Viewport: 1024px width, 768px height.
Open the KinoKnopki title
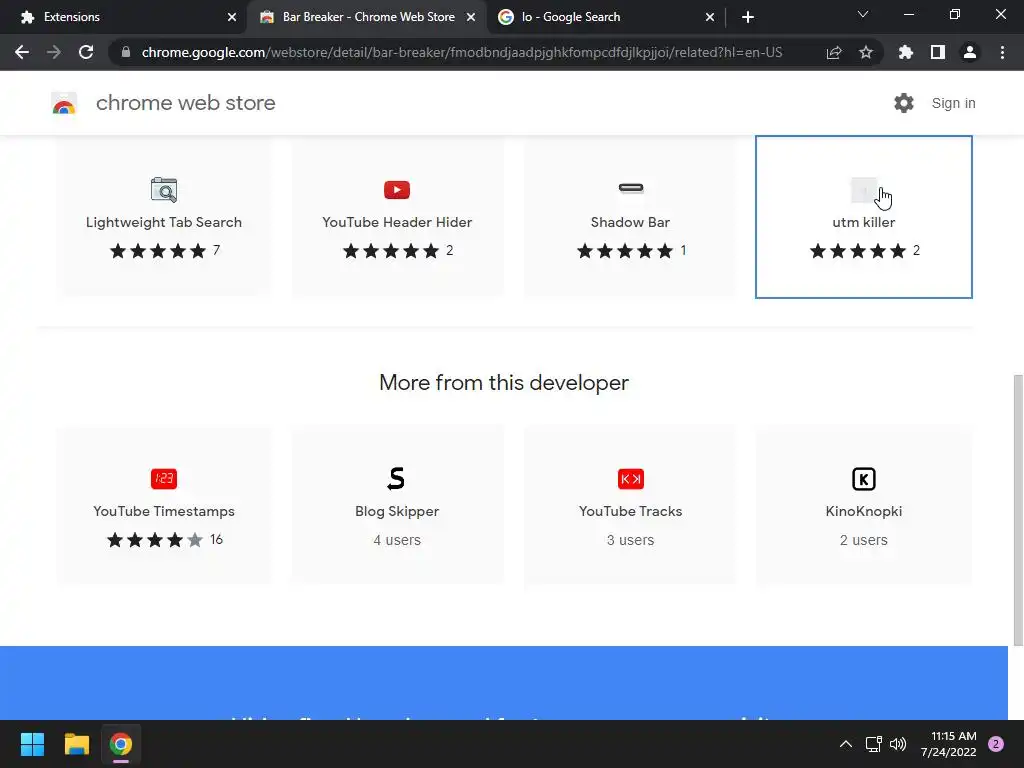[863, 511]
